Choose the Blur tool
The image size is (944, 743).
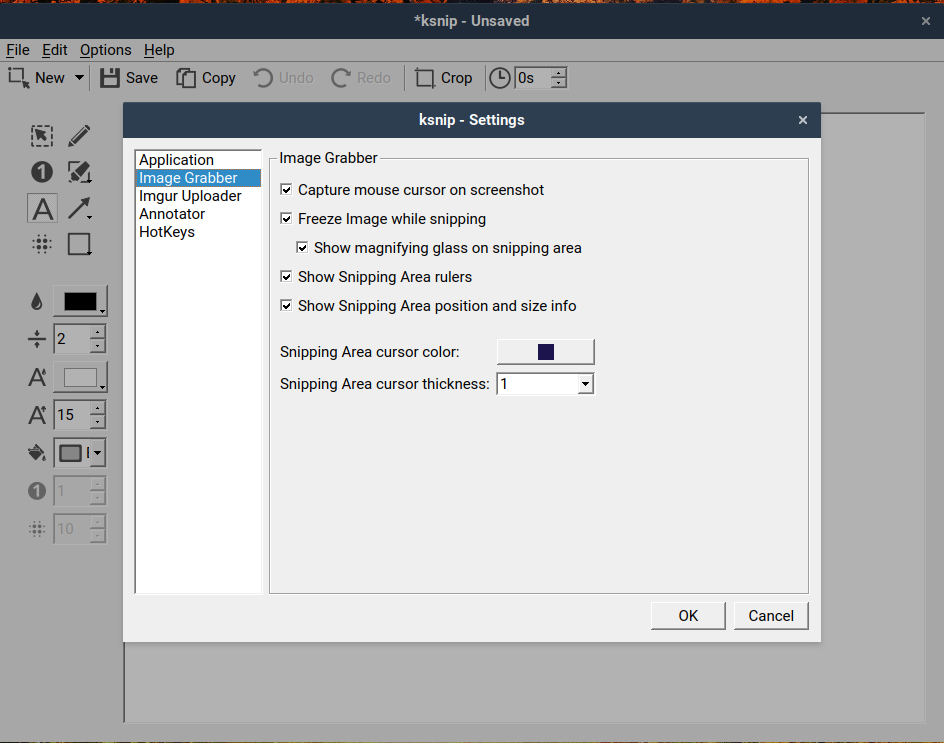(x=41, y=244)
